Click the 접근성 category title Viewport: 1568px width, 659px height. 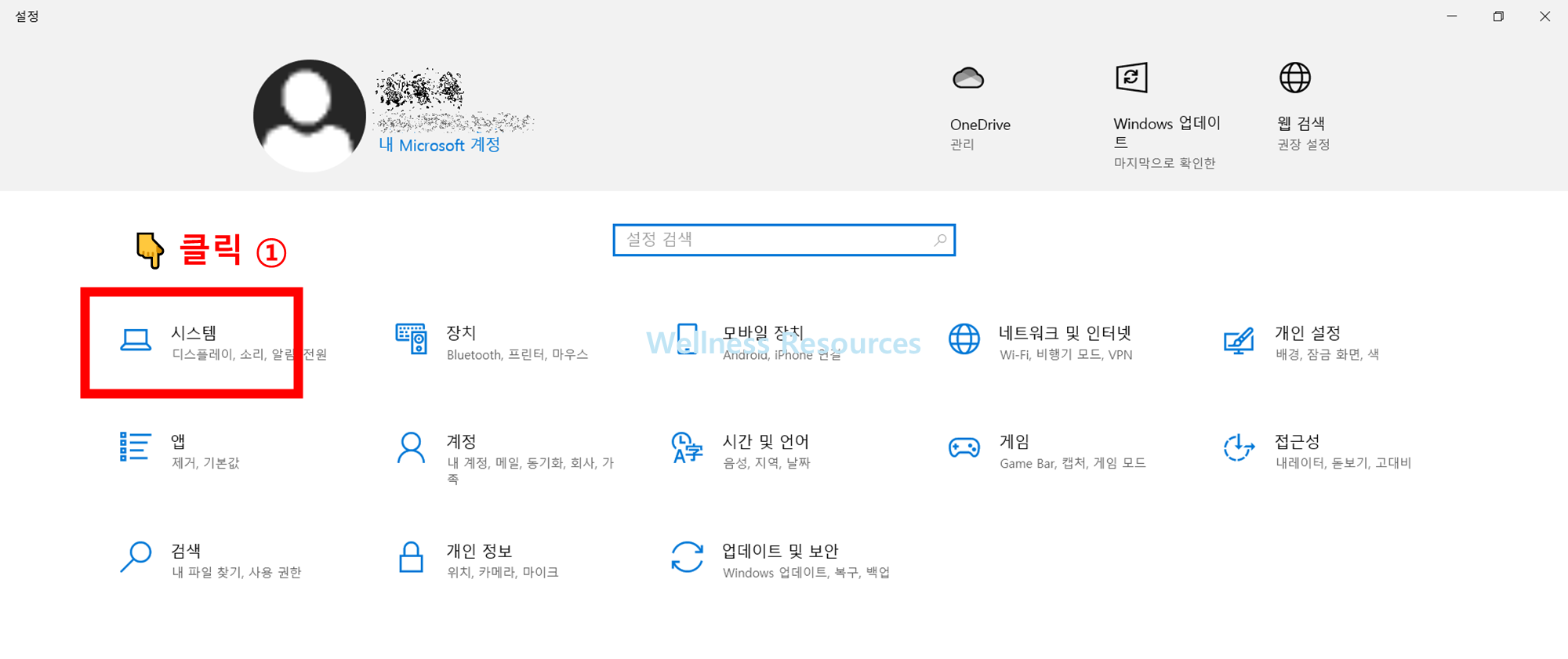pyautogui.click(x=1298, y=441)
